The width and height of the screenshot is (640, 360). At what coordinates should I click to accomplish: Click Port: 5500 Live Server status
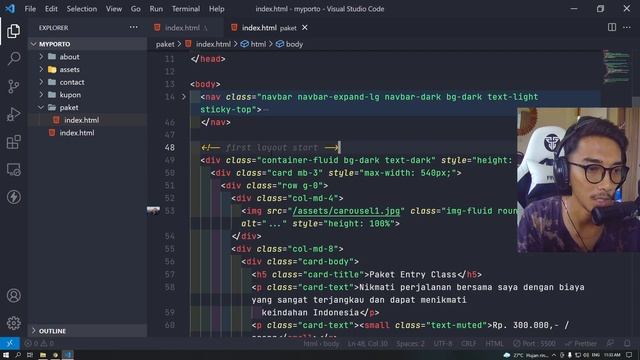[534, 344]
